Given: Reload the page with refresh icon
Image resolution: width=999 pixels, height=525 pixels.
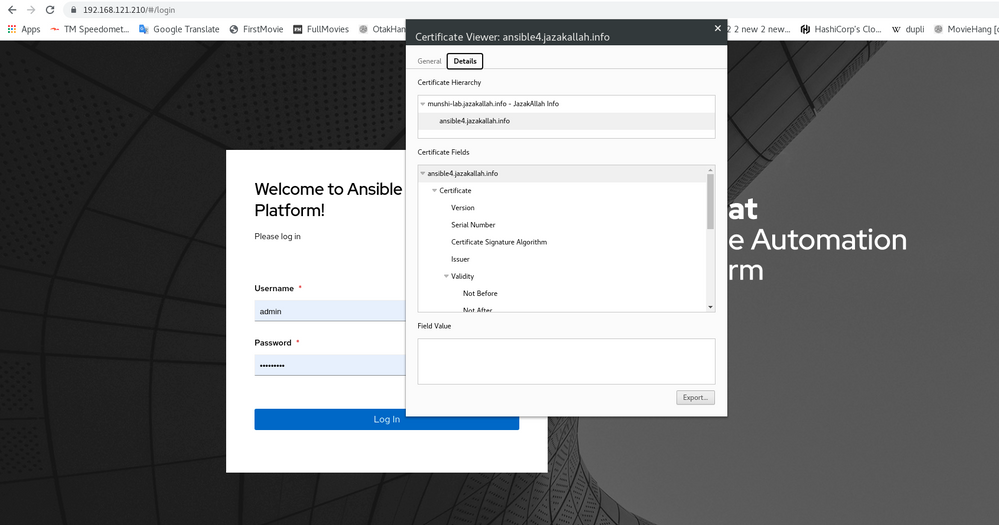Looking at the screenshot, I should (50, 10).
